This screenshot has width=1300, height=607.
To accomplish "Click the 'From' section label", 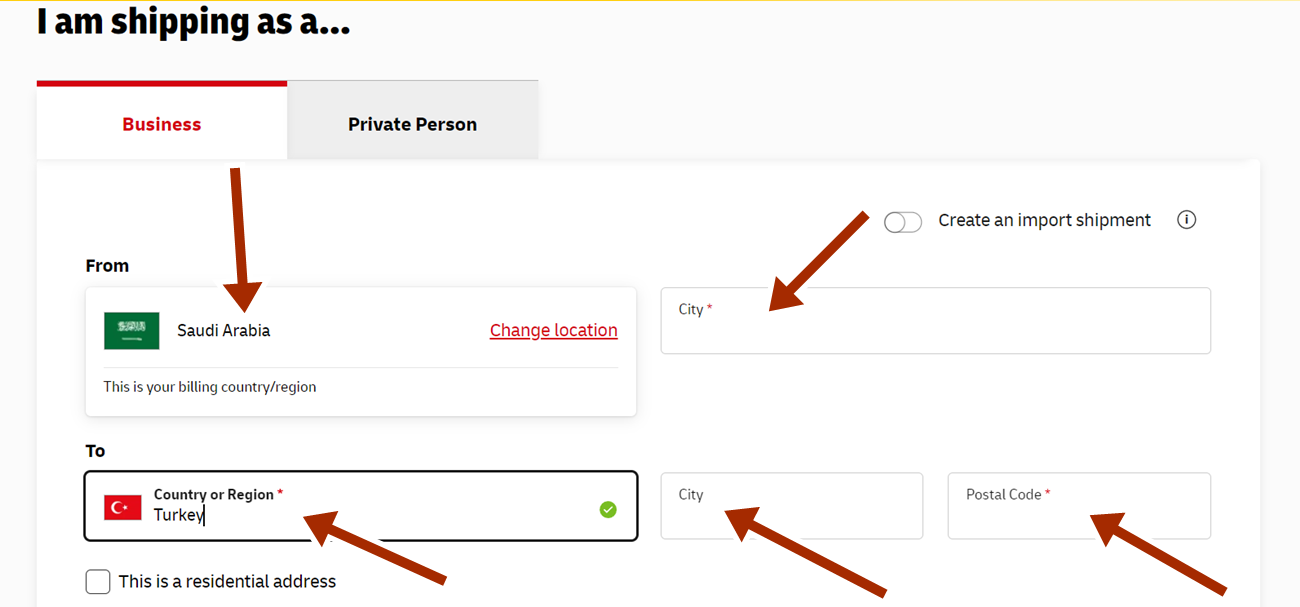I will pos(107,266).
